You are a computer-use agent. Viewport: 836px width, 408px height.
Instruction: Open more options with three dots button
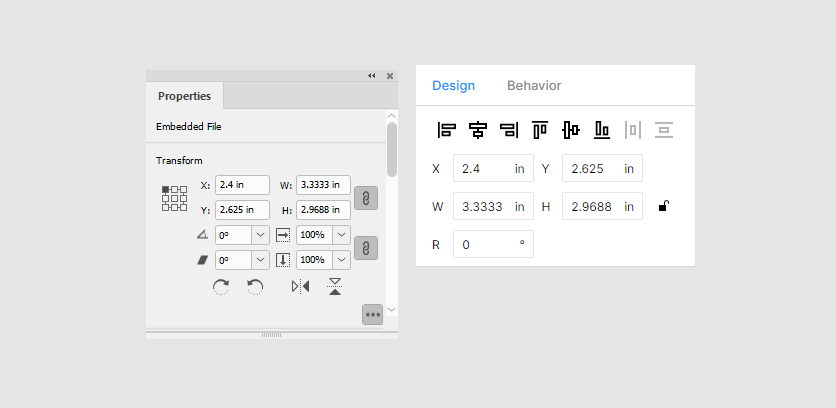click(x=372, y=315)
